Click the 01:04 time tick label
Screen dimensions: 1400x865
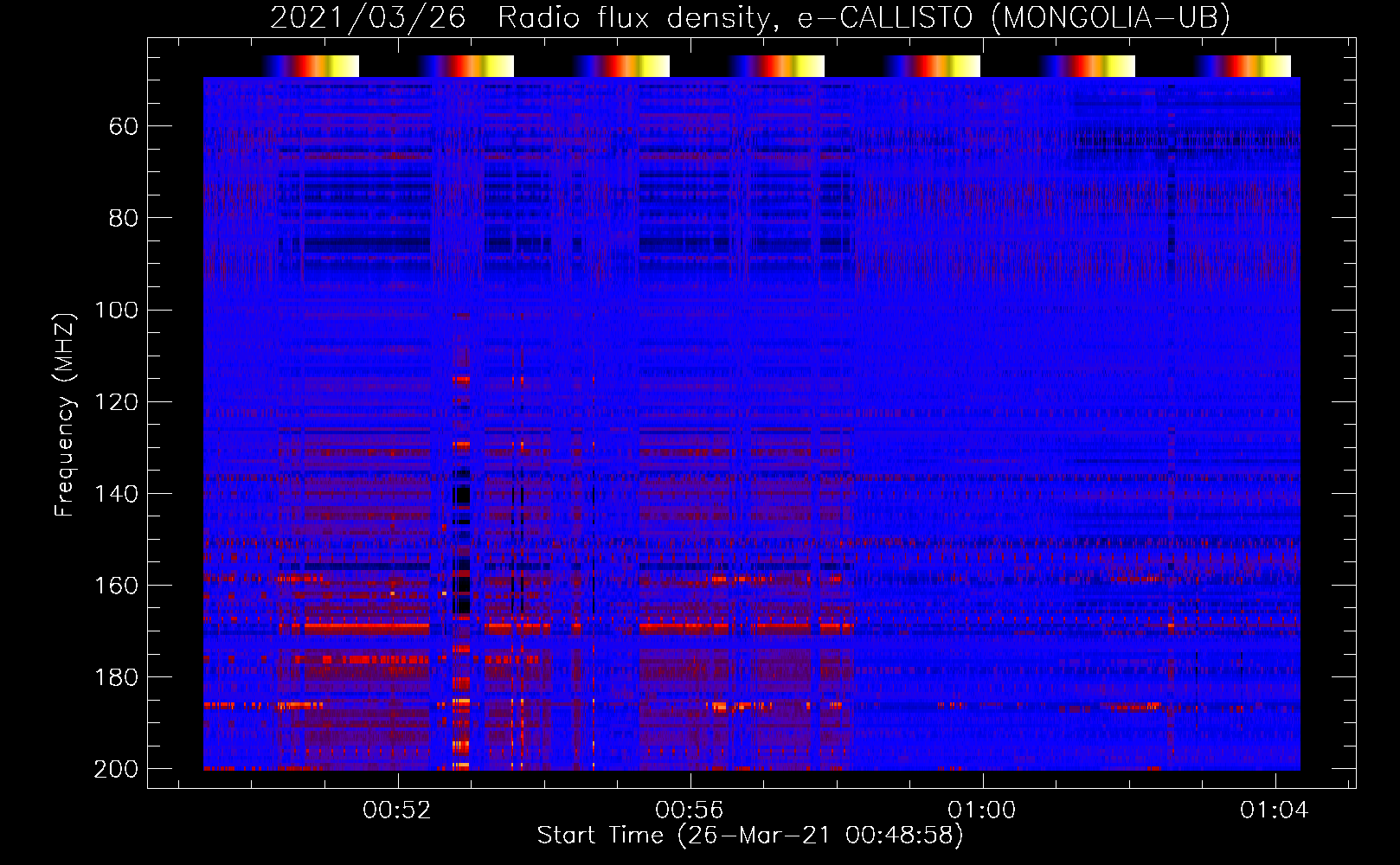(1275, 811)
